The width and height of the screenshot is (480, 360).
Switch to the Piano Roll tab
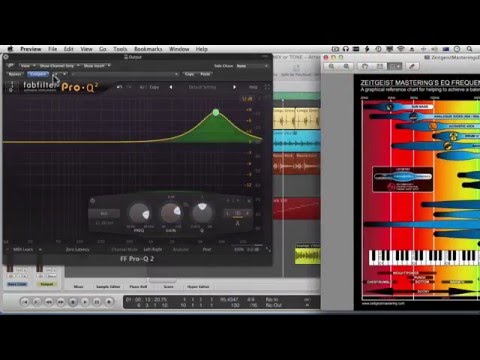pos(138,287)
